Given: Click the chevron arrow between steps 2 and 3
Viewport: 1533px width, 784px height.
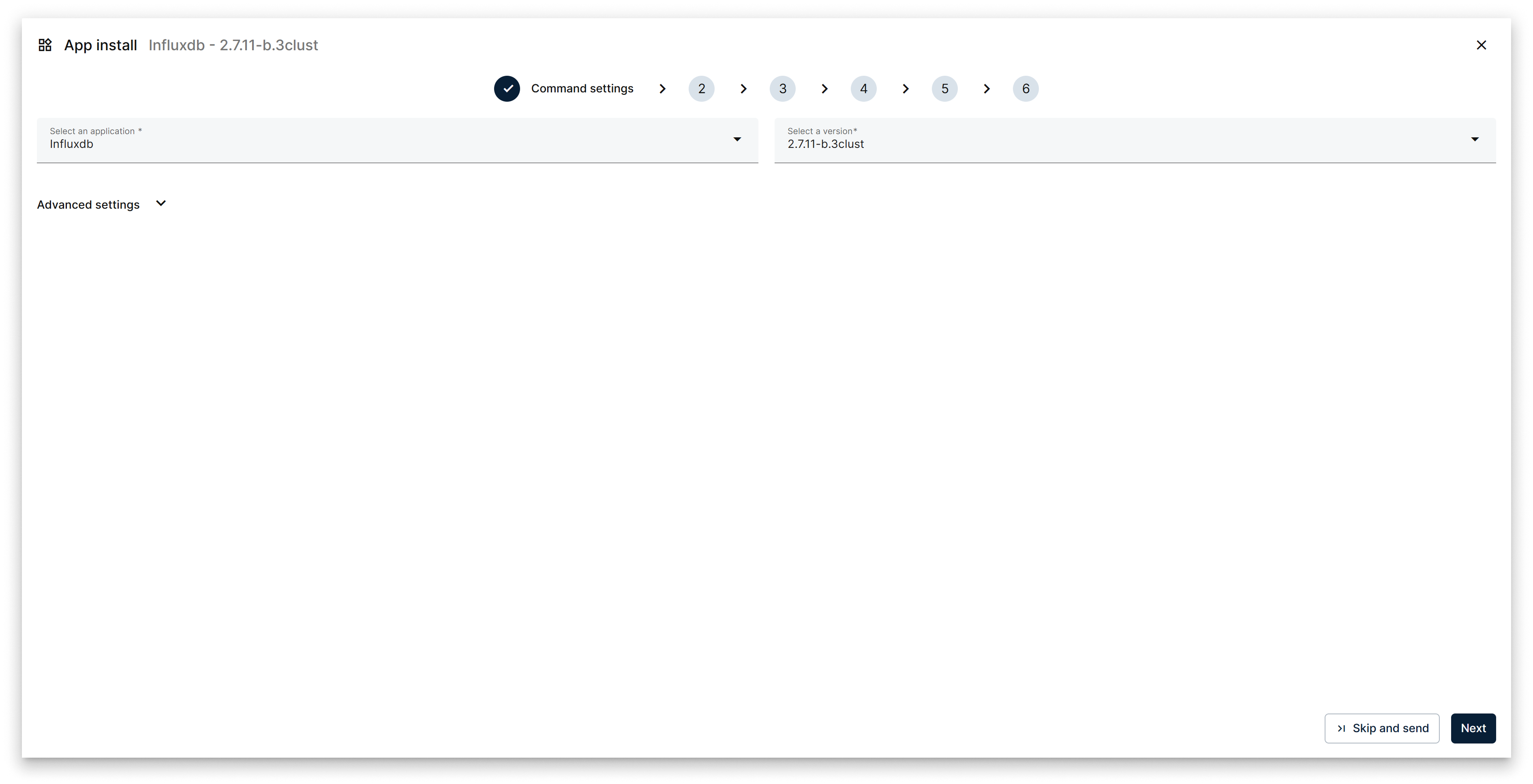Looking at the screenshot, I should [x=743, y=89].
